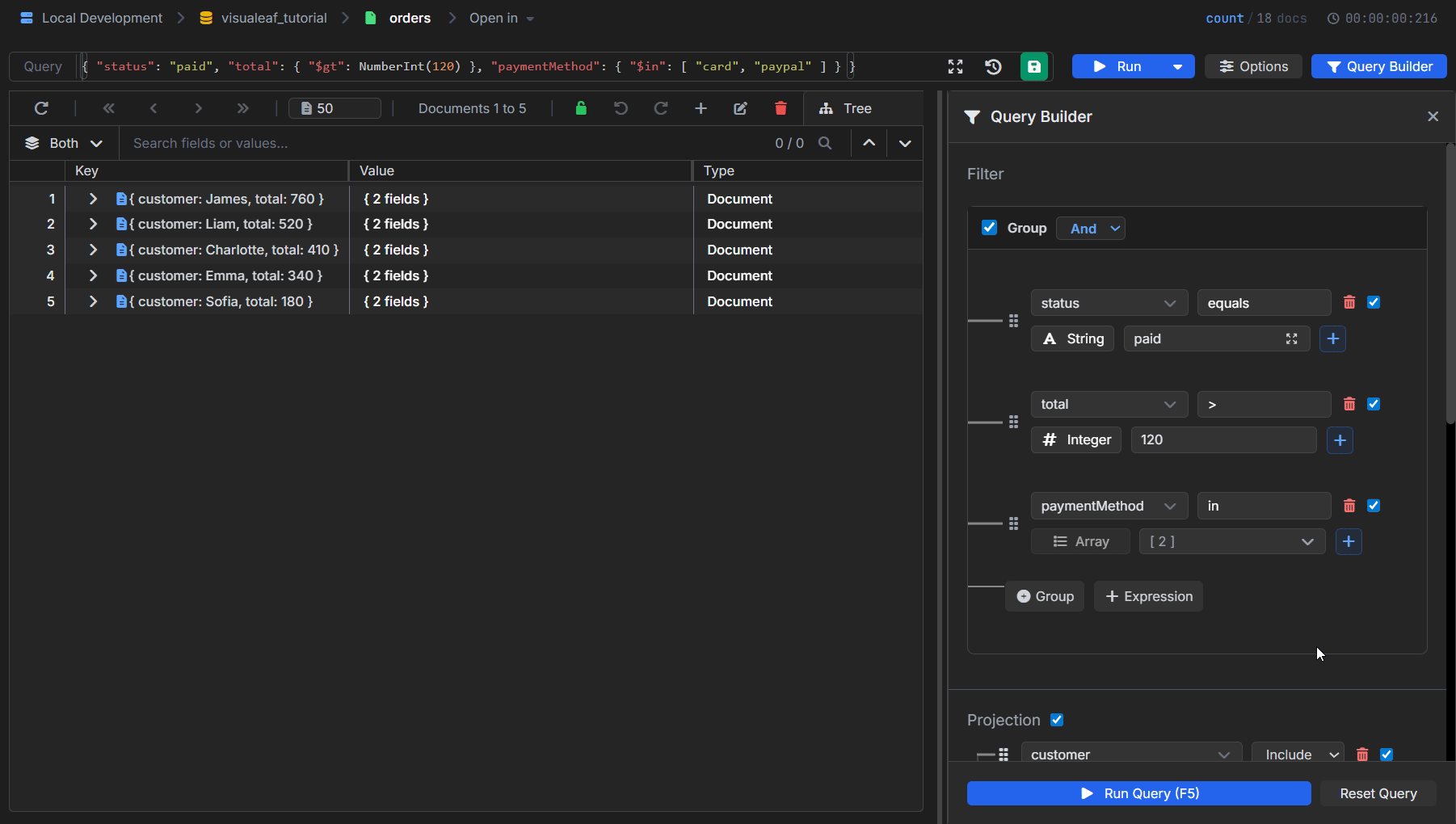
Task: Click the Reset Query button
Action: coord(1378,793)
